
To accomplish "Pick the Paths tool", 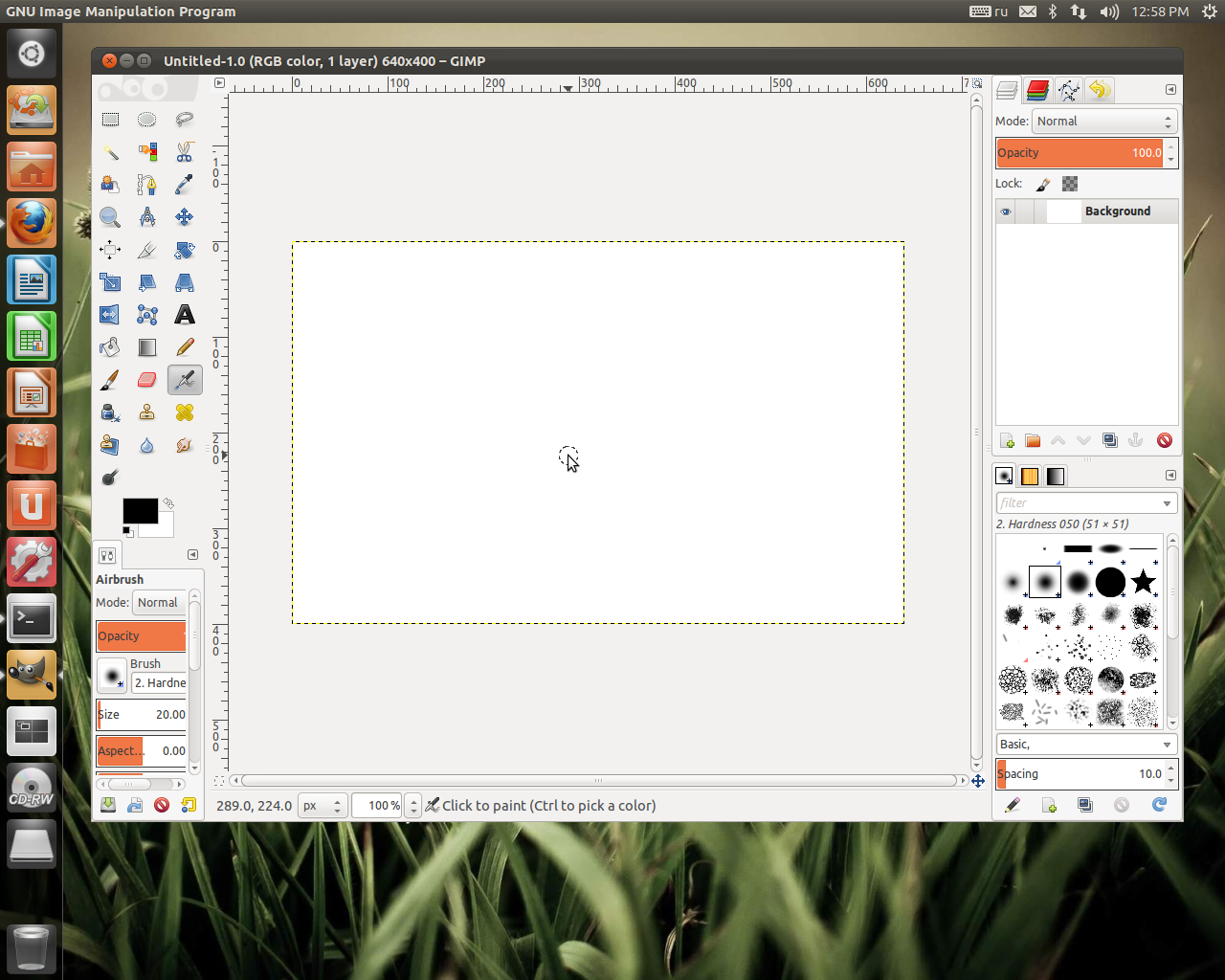I will (146, 185).
